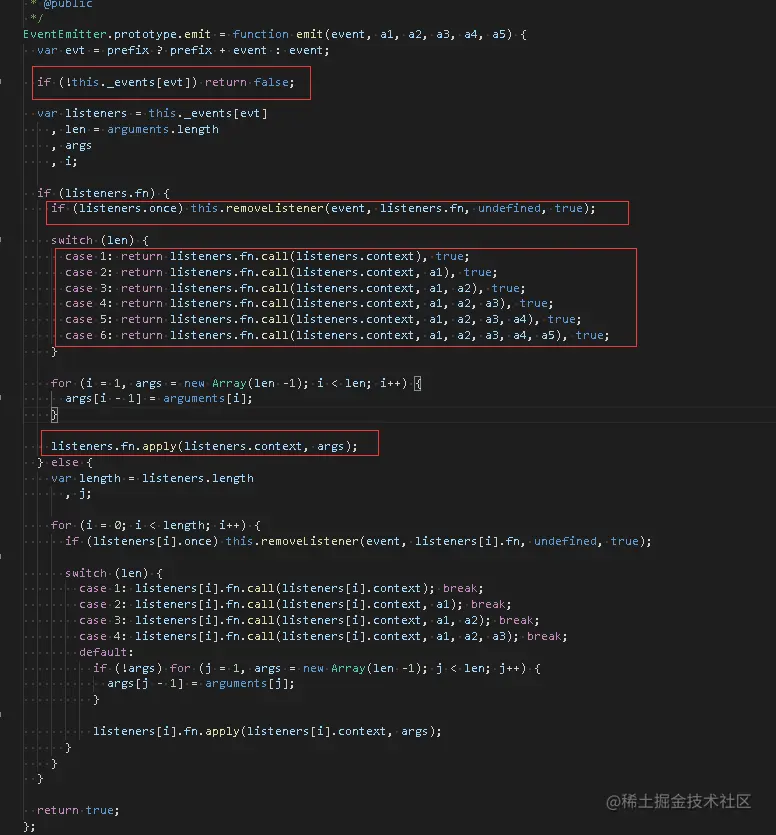Place cursor on 'var listeners = this._events[evt]'
Image resolution: width=776 pixels, height=835 pixels.
tap(152, 113)
